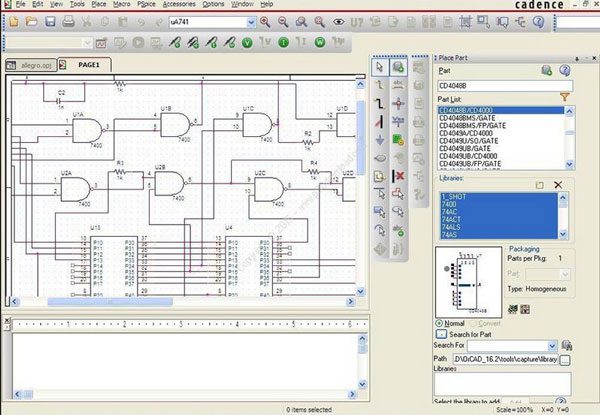Toggle the Search for Part expander
Viewport: 600px width, 415px height.
pyautogui.click(x=441, y=334)
